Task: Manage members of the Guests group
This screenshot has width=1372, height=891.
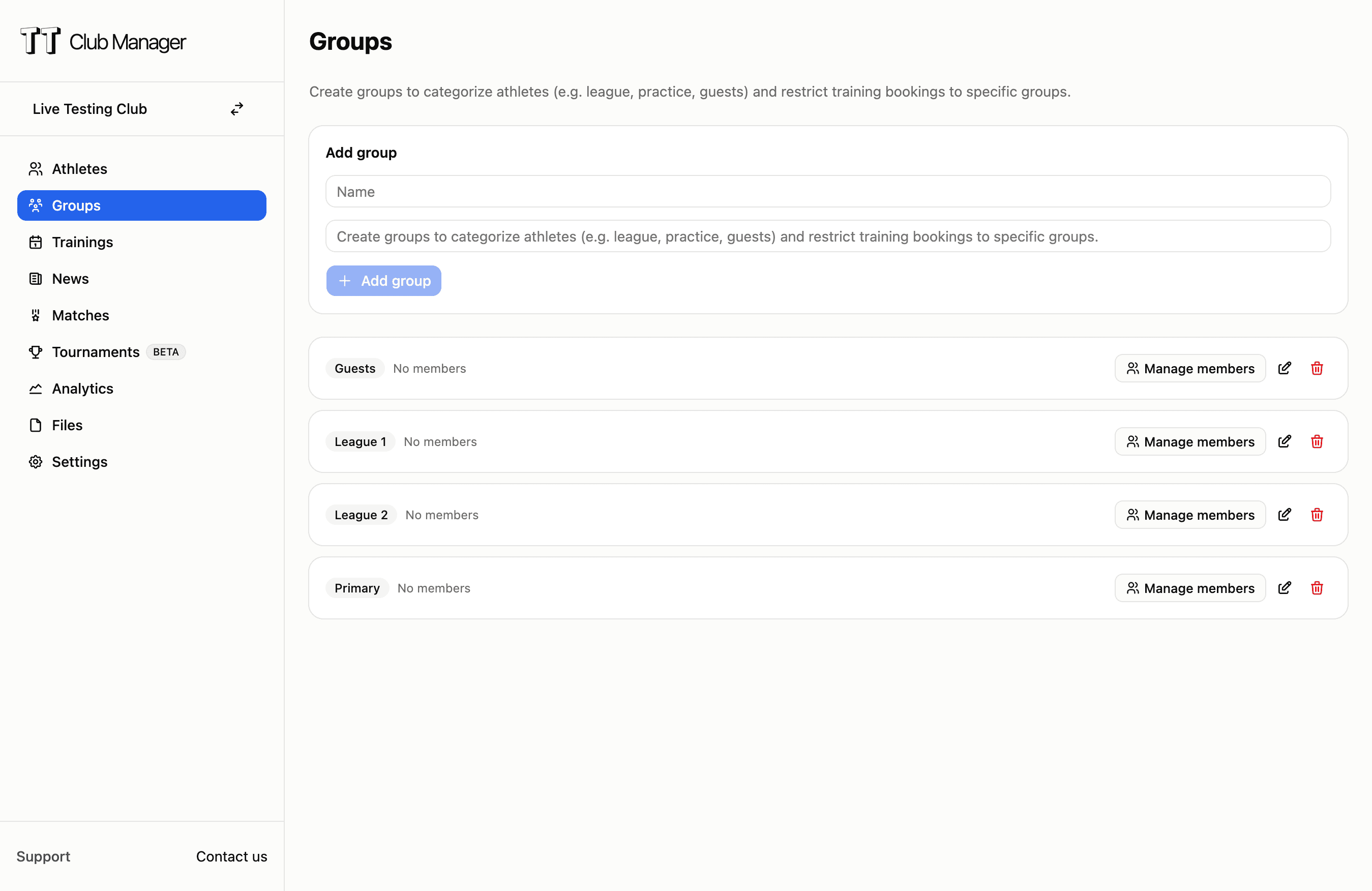Action: (1190, 368)
